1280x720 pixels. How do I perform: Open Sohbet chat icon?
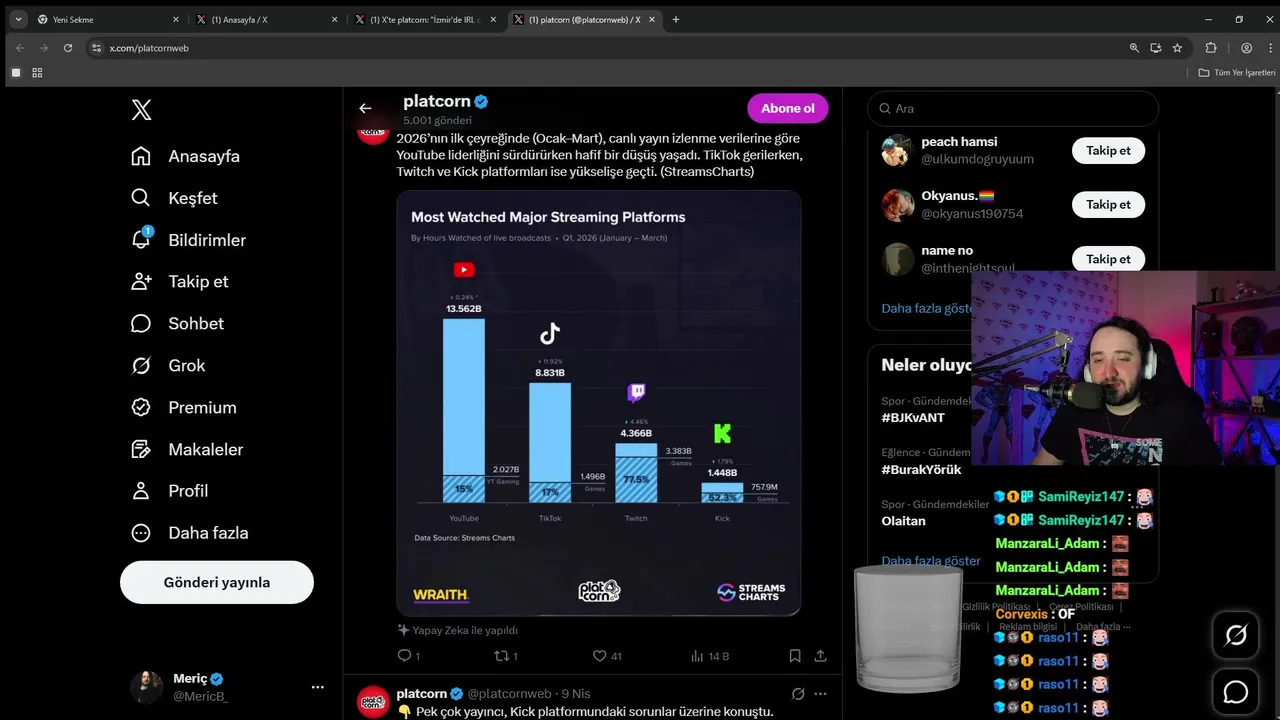(141, 324)
